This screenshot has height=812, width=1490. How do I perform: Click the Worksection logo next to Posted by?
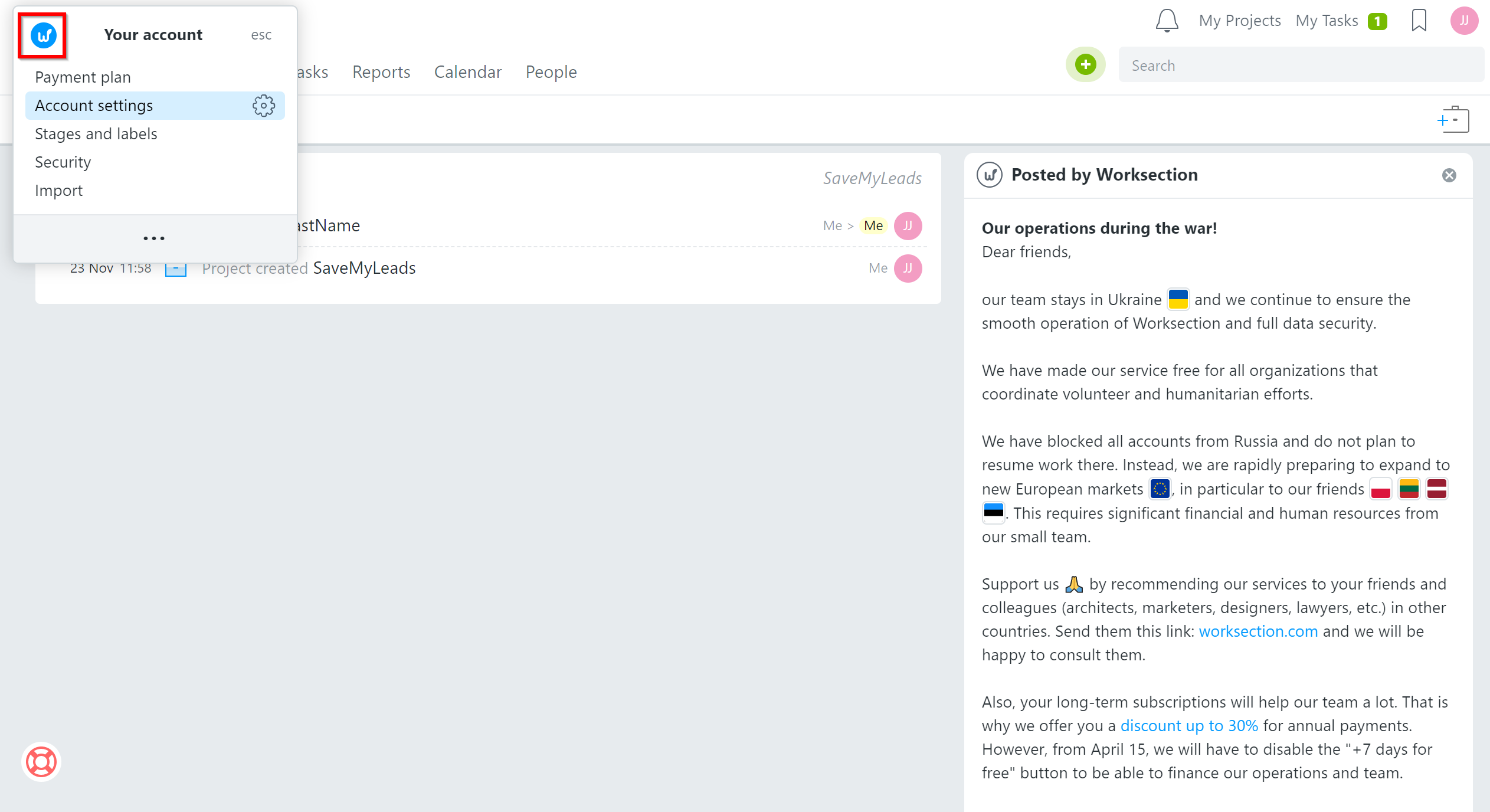(990, 175)
